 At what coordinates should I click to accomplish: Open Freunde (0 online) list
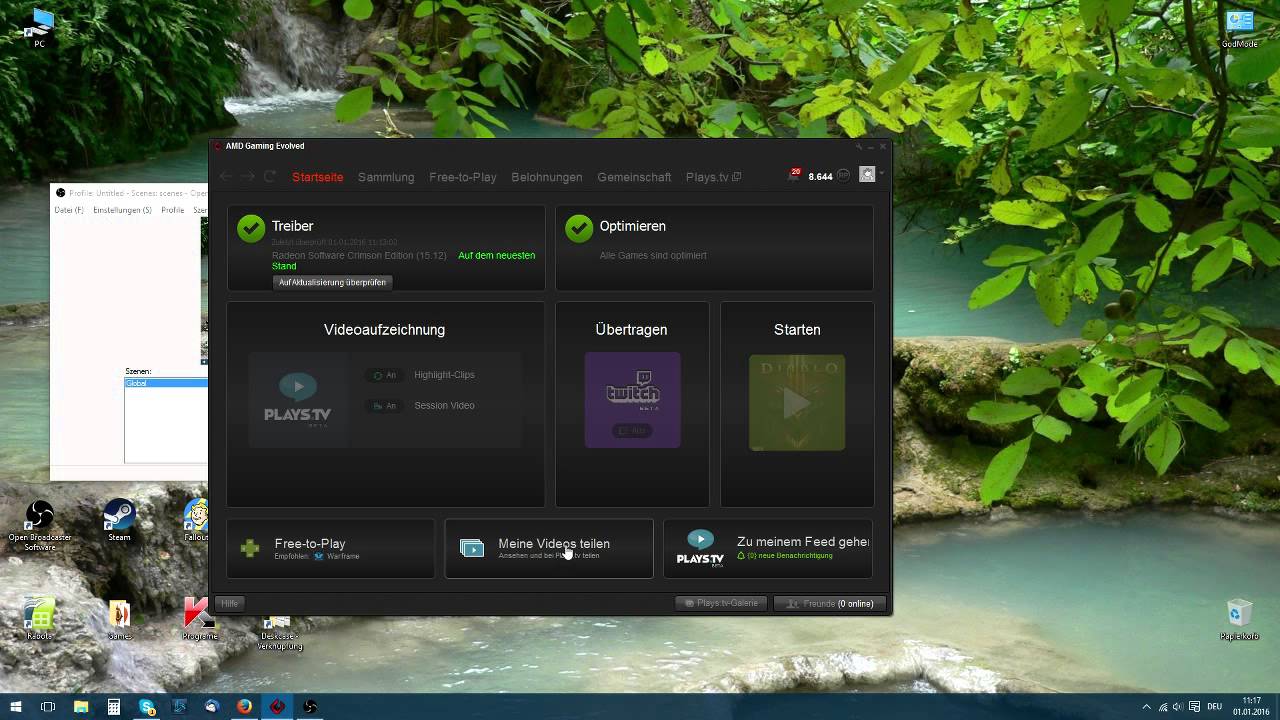(830, 603)
